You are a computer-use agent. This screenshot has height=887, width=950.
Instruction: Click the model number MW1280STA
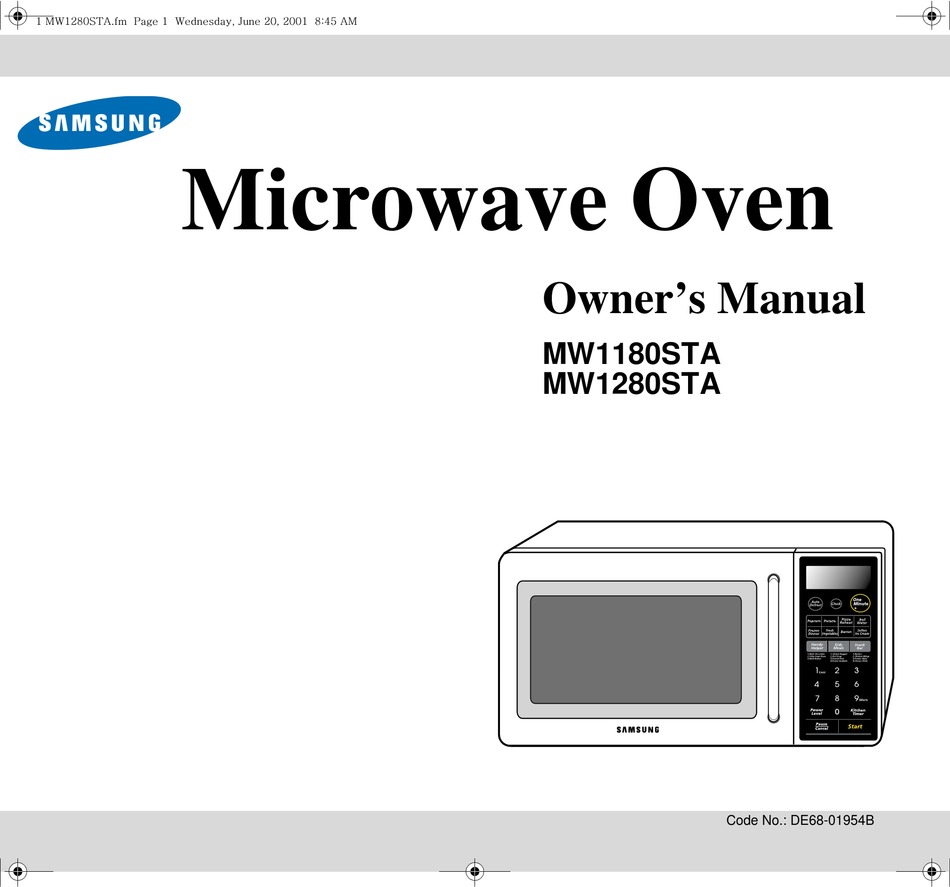coord(631,384)
